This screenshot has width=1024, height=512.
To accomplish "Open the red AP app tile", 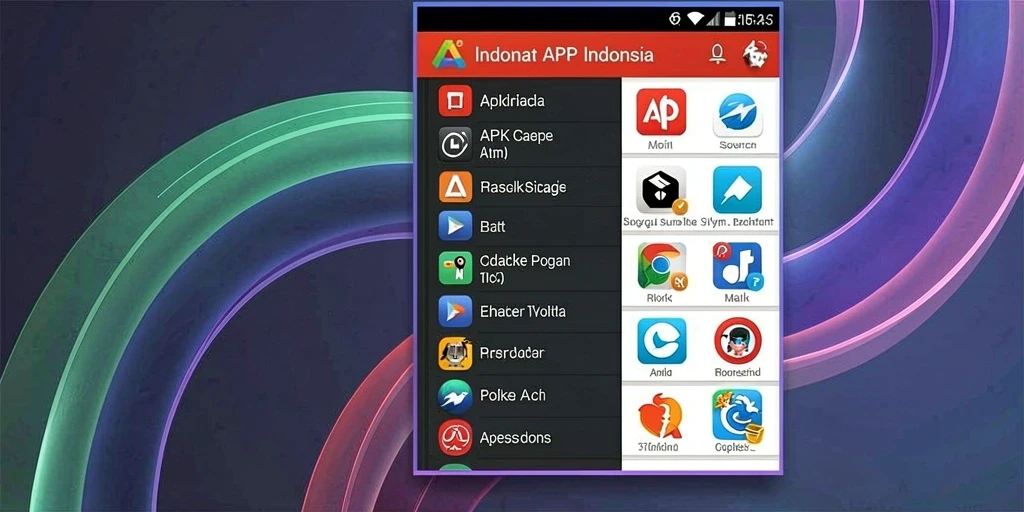I will pyautogui.click(x=661, y=112).
